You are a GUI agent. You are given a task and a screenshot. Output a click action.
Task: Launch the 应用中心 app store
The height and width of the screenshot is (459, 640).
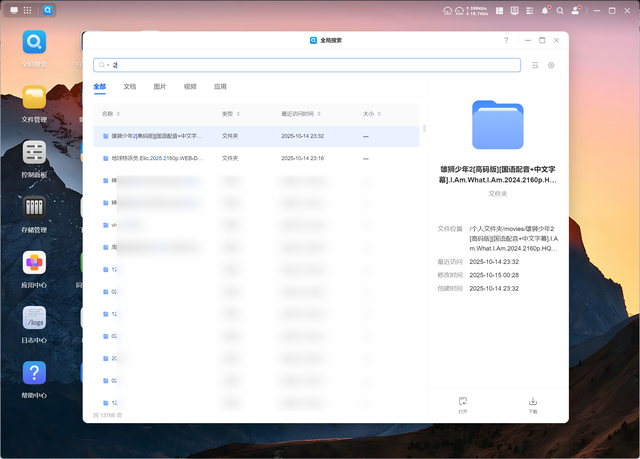pyautogui.click(x=34, y=263)
